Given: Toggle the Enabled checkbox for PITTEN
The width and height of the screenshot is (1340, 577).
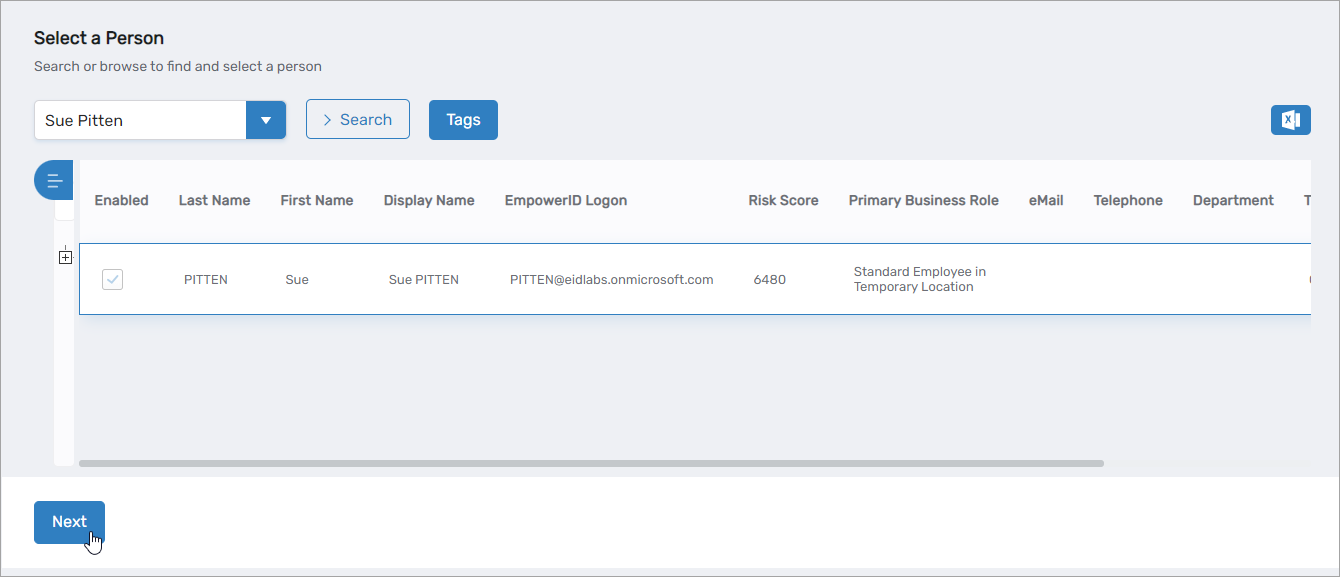Looking at the screenshot, I should point(113,280).
